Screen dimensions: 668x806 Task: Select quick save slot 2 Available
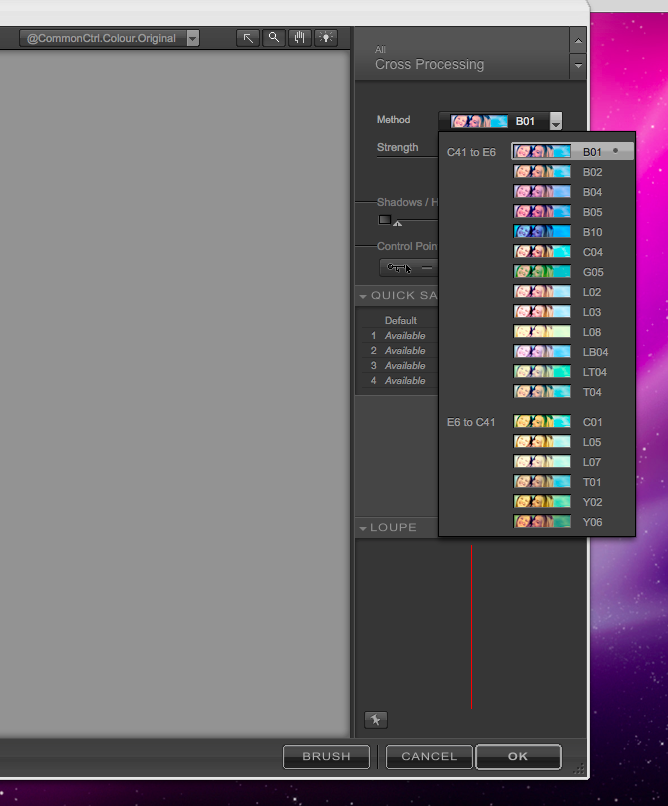click(x=398, y=351)
